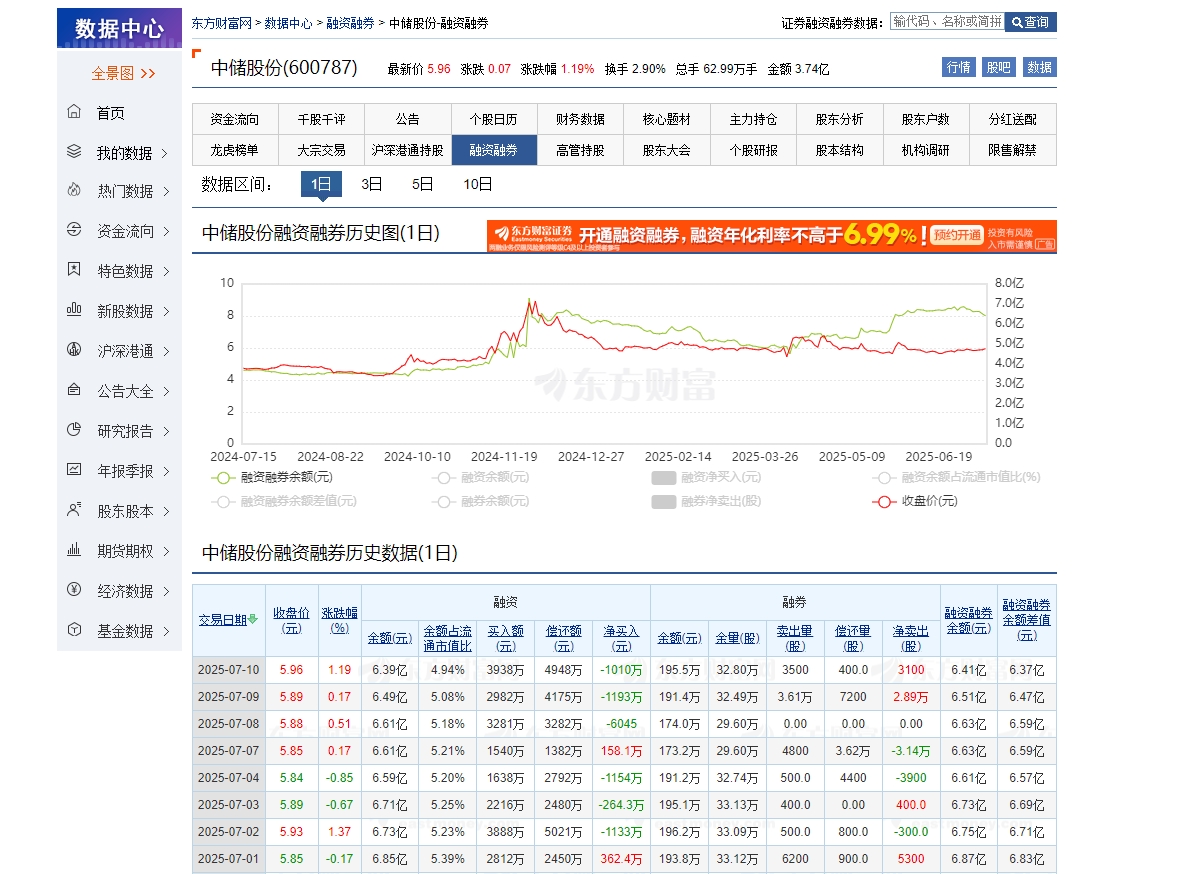Click the histogram icon beside 期货期权
Image resolution: width=1201 pixels, height=874 pixels.
click(74, 550)
